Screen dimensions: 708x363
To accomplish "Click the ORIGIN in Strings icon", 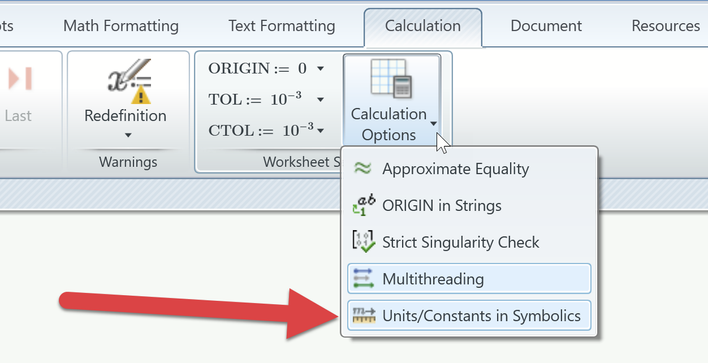I will click(x=363, y=205).
